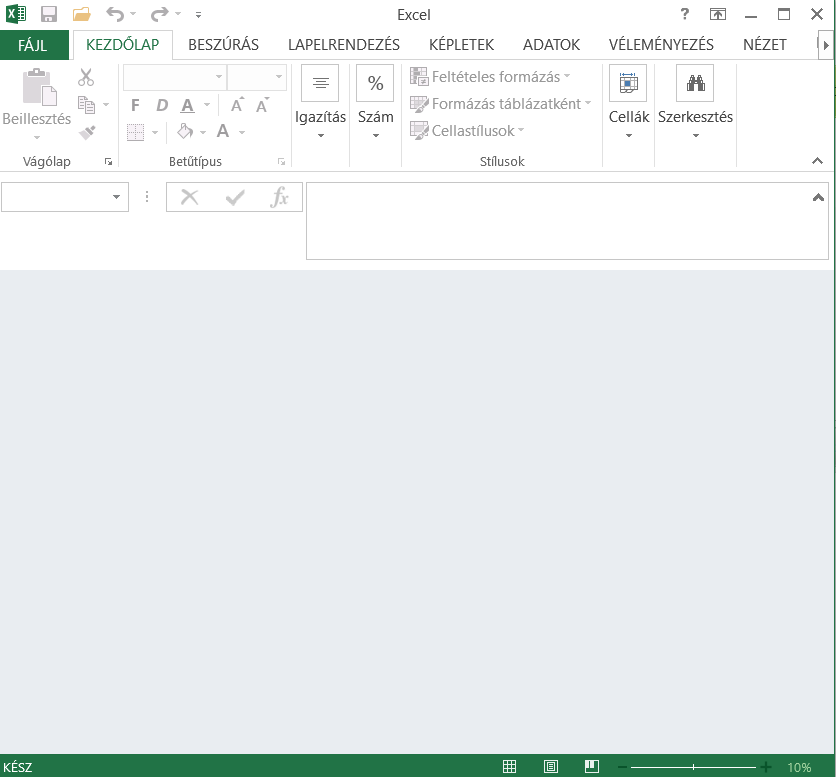The width and height of the screenshot is (836, 777).
Task: Open the borders dropdown arrow
Action: [x=155, y=132]
